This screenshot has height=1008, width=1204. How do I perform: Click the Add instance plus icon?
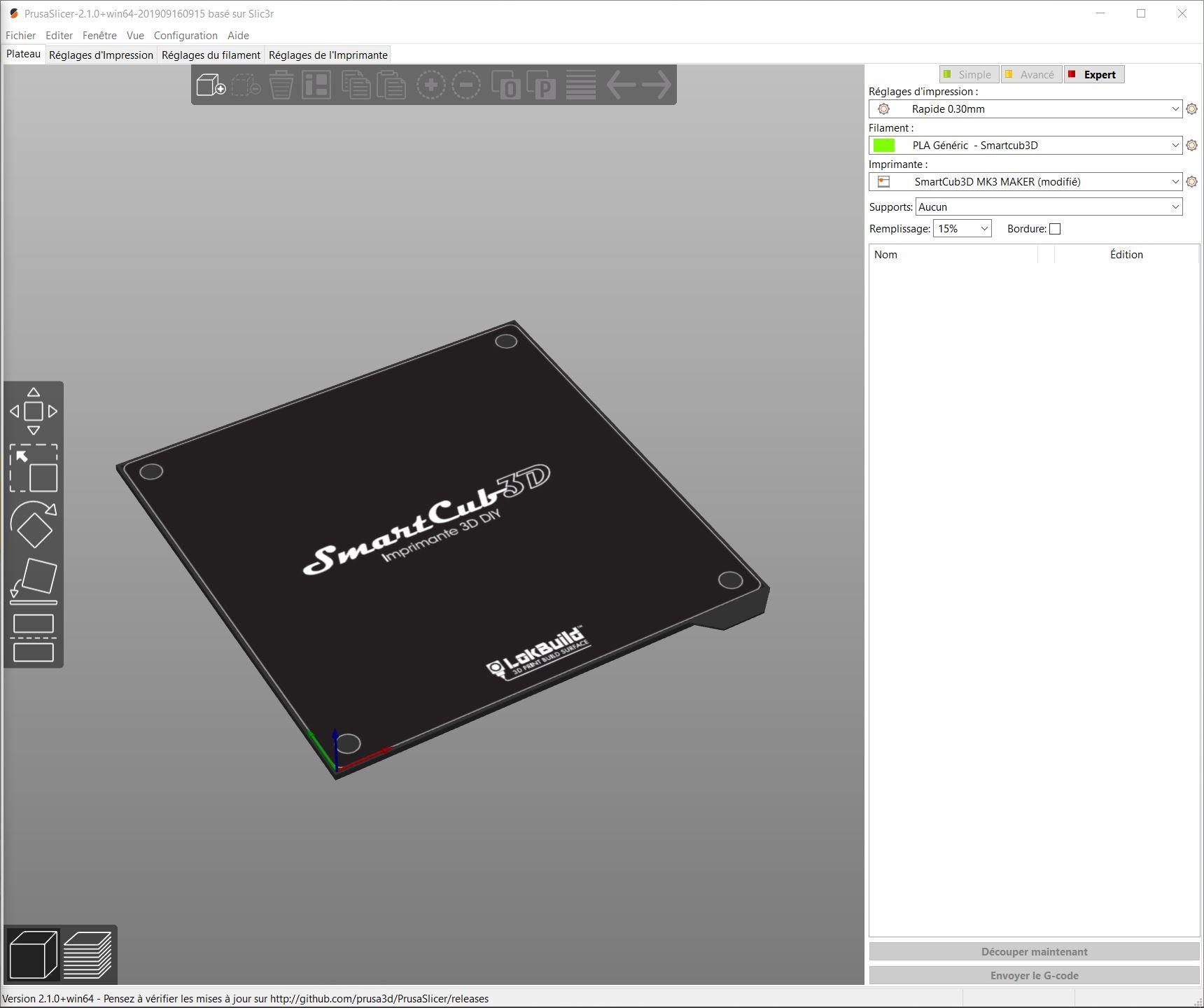point(431,85)
